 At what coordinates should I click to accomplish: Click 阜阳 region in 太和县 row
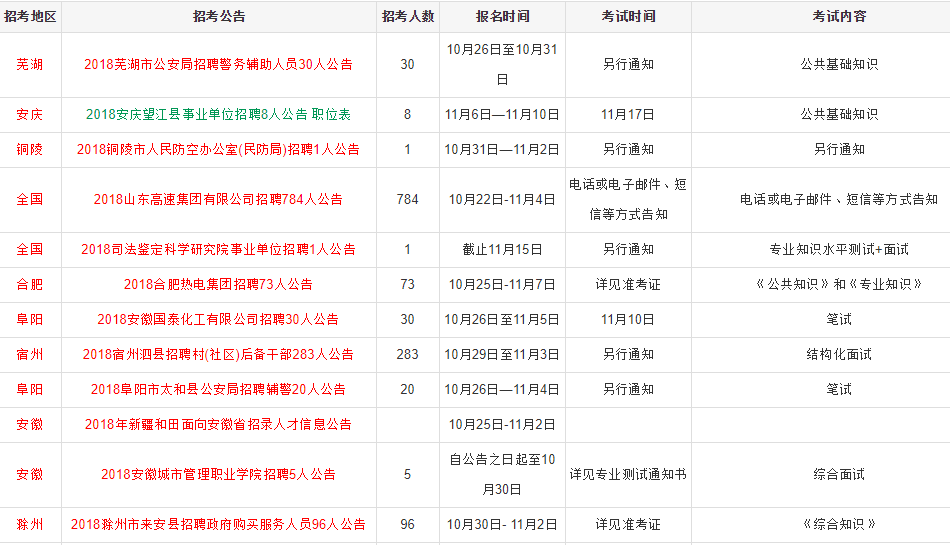pos(30,389)
